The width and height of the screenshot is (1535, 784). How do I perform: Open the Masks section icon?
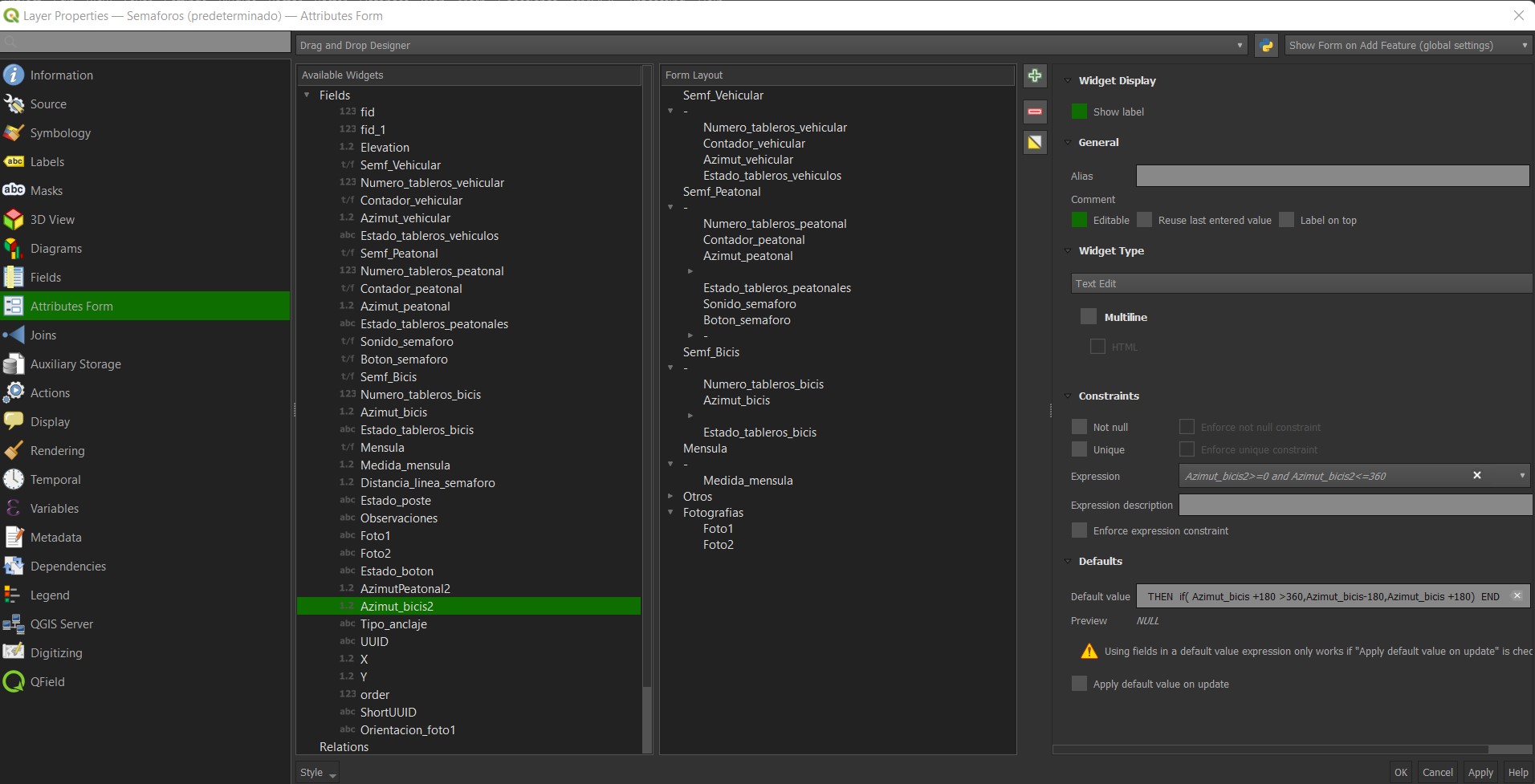tap(14, 190)
